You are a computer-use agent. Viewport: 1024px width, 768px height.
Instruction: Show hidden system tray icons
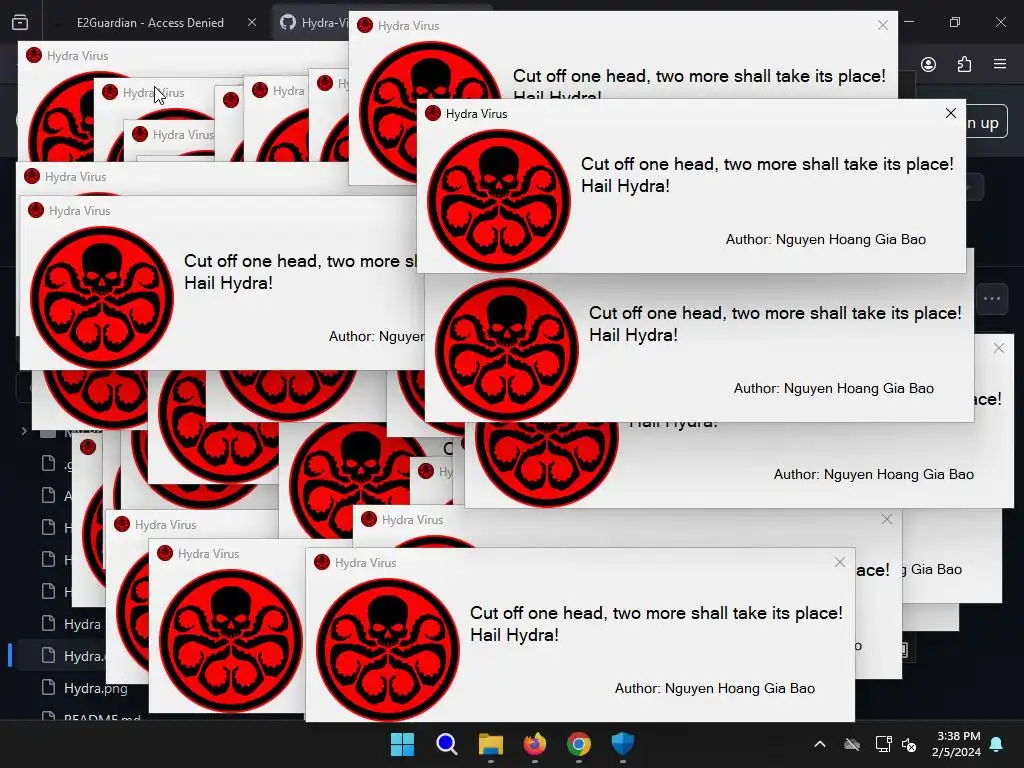pos(820,744)
